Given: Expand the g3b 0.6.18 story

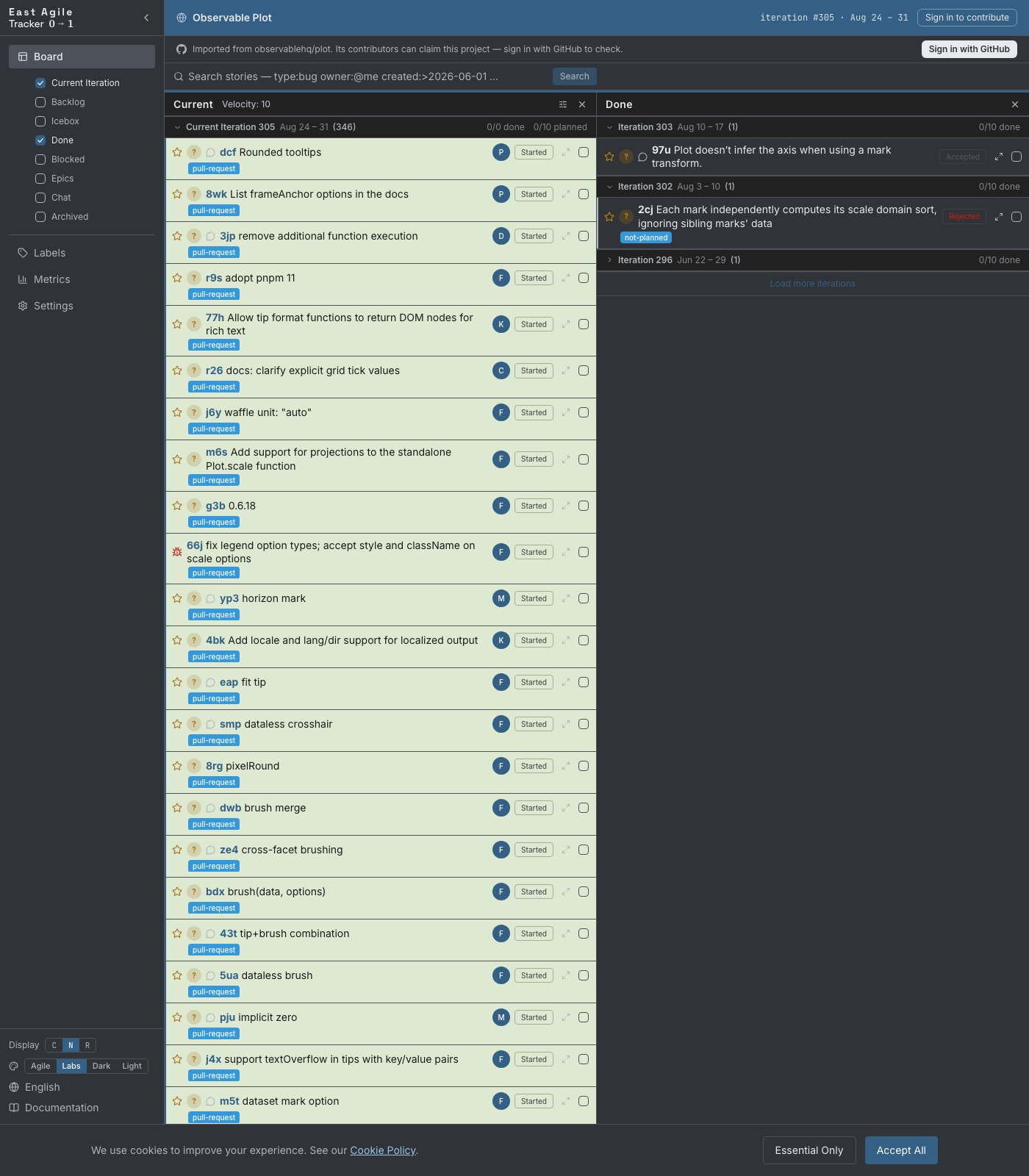Looking at the screenshot, I should click(566, 506).
